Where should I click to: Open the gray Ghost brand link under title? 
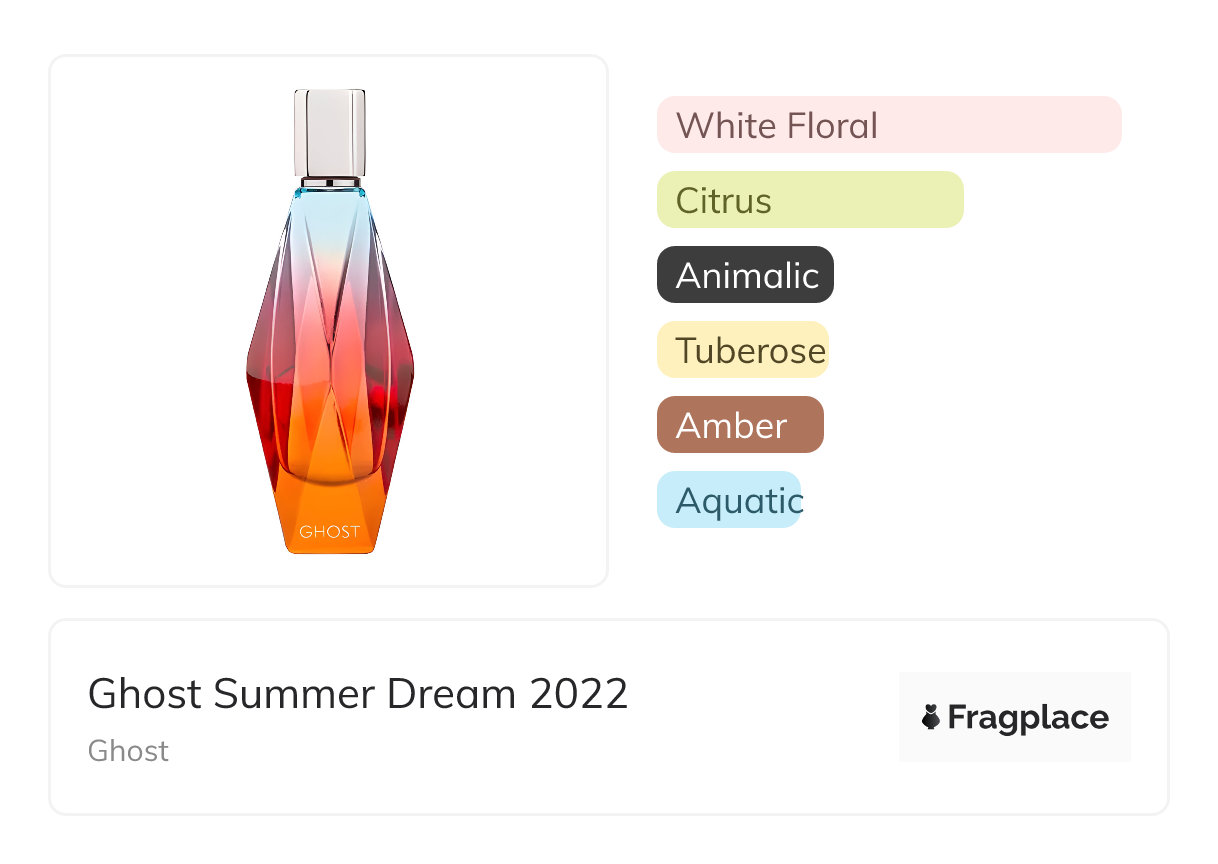coord(128,751)
